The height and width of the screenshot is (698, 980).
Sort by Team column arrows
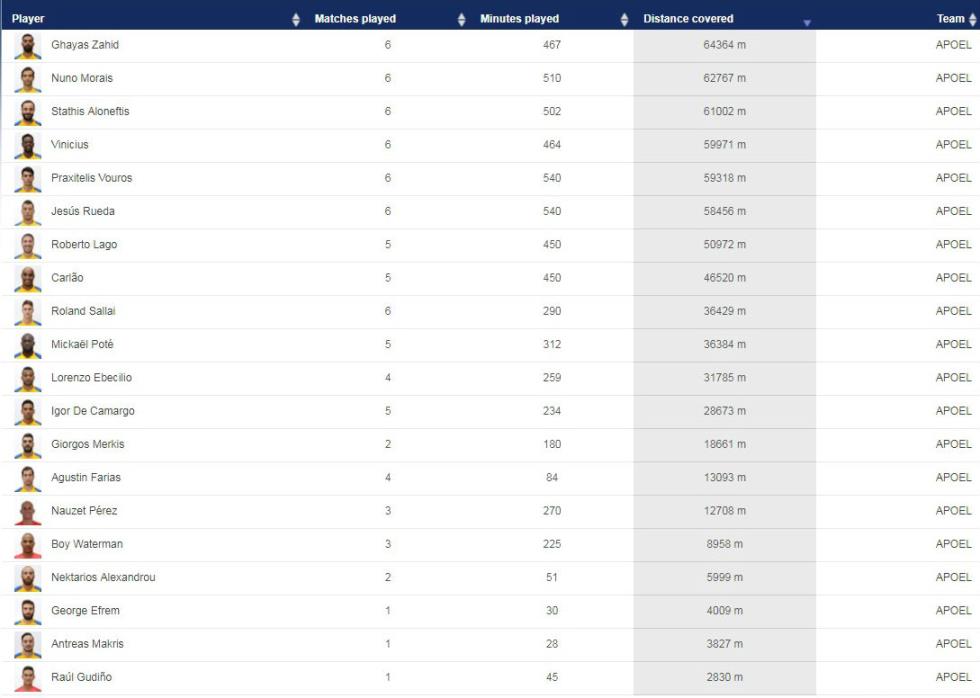(x=972, y=19)
